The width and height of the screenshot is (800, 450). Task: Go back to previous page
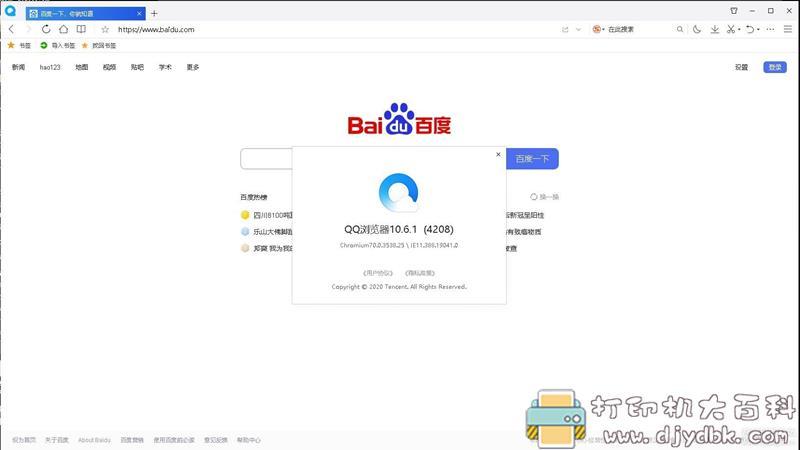[11, 29]
